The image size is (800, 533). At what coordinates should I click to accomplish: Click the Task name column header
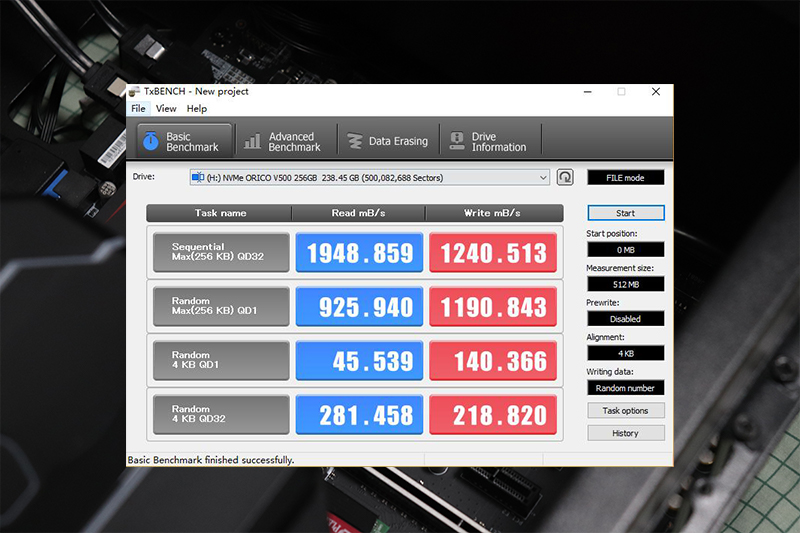click(219, 213)
